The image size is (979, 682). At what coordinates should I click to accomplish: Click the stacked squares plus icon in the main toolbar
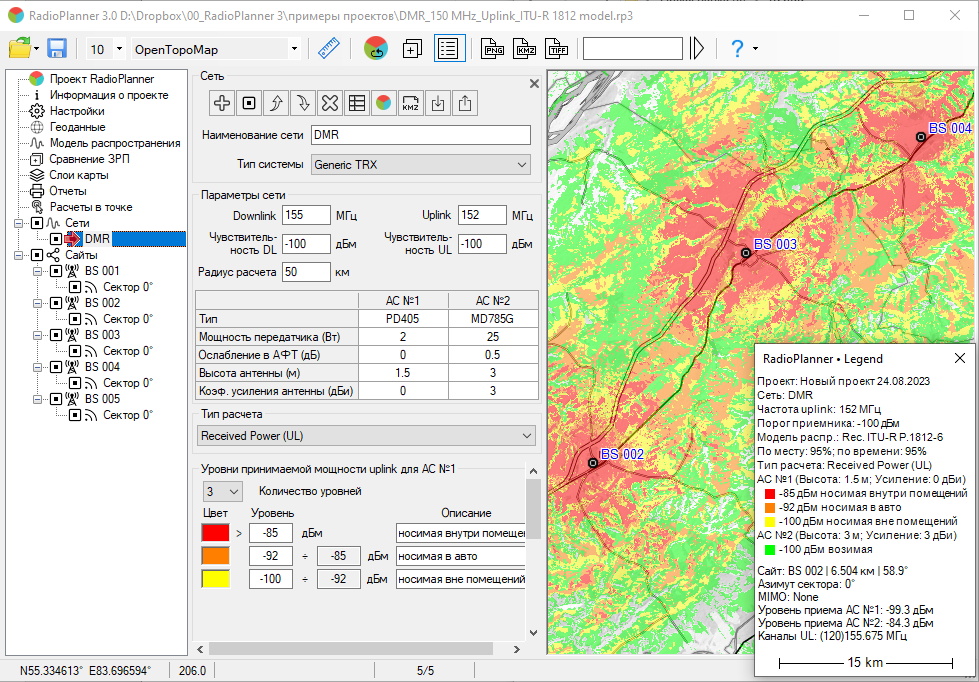[x=412, y=49]
